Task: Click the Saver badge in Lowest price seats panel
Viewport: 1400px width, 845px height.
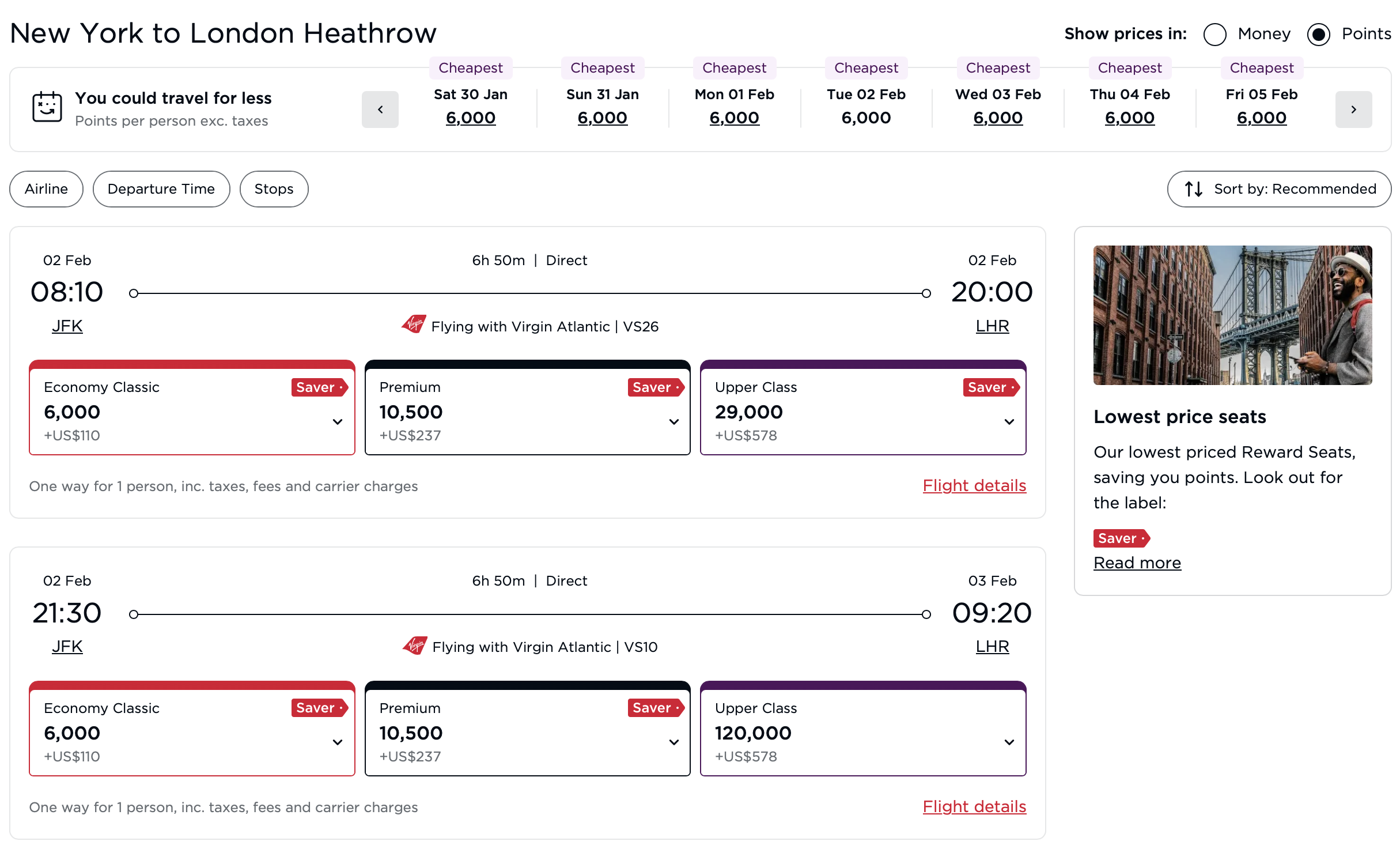Action: (1120, 538)
